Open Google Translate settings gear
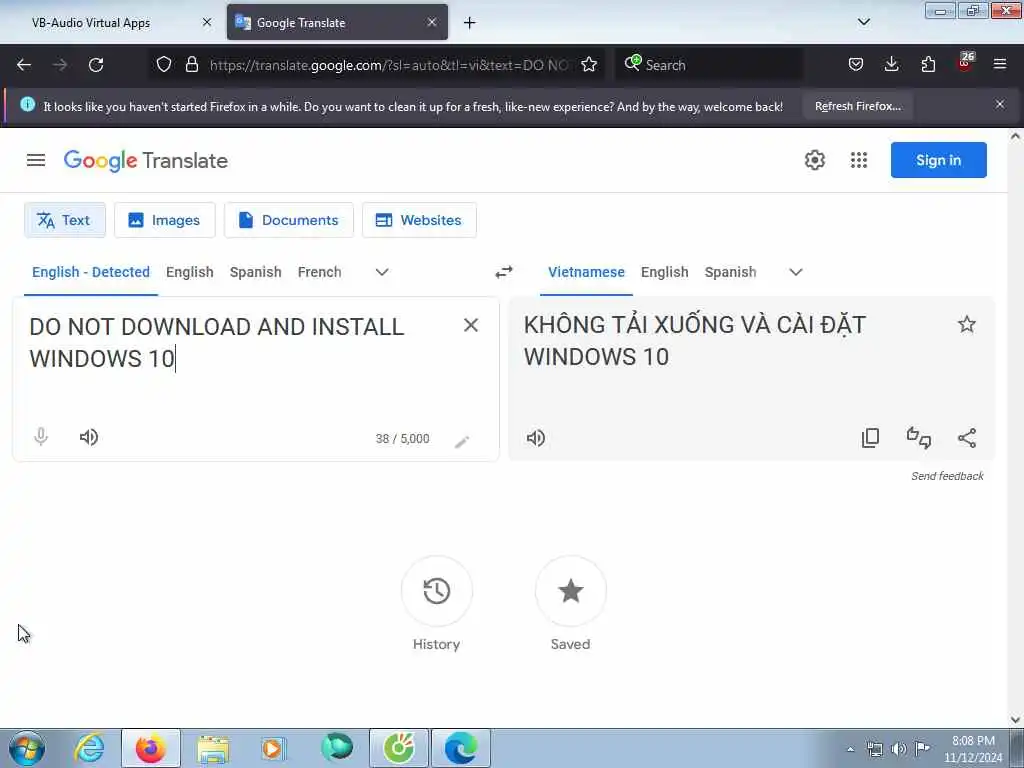 tap(814, 160)
